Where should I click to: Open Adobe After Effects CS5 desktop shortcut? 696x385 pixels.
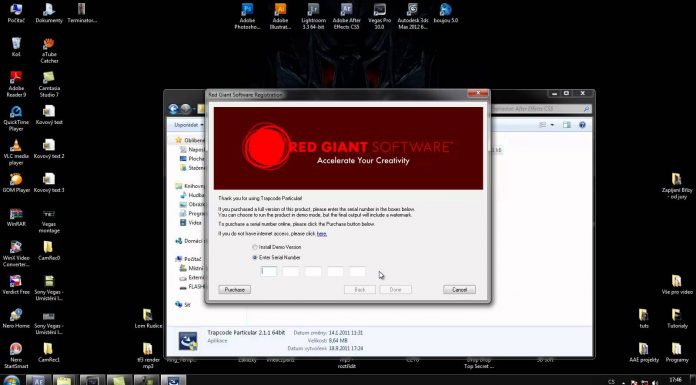coord(346,16)
